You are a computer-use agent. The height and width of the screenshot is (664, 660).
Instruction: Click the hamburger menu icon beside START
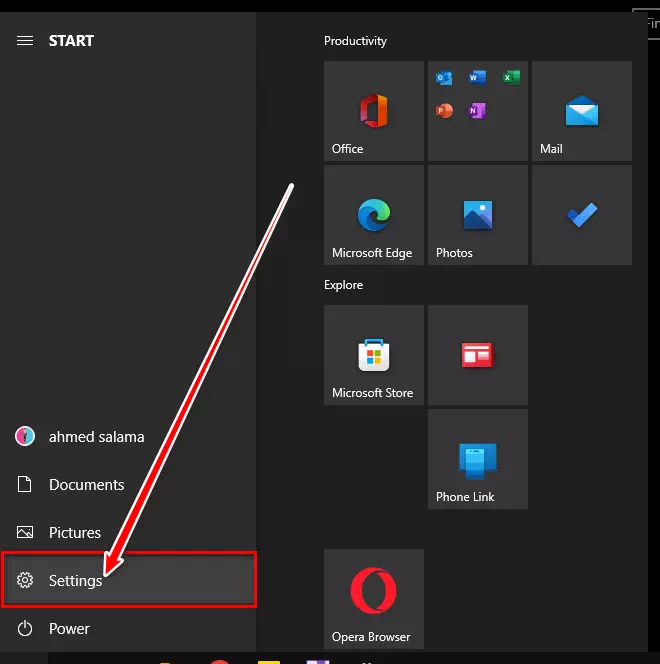pyautogui.click(x=25, y=41)
